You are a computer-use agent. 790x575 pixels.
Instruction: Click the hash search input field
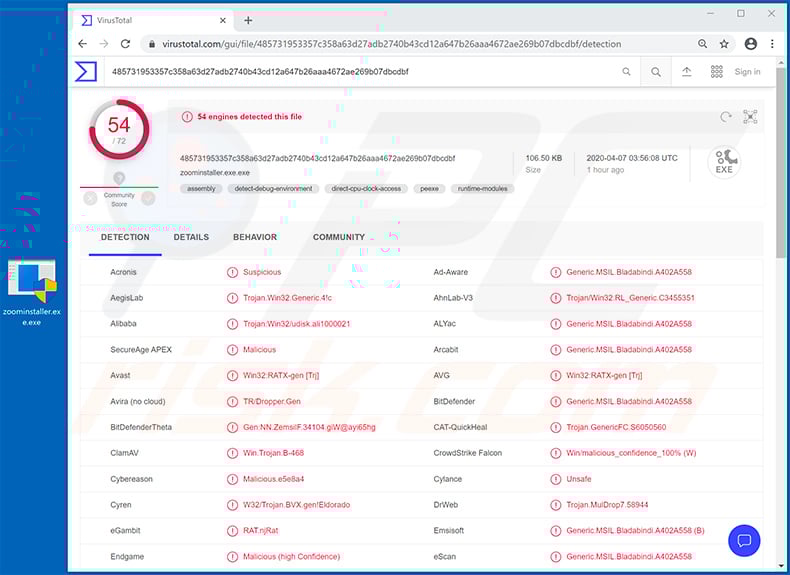(363, 72)
